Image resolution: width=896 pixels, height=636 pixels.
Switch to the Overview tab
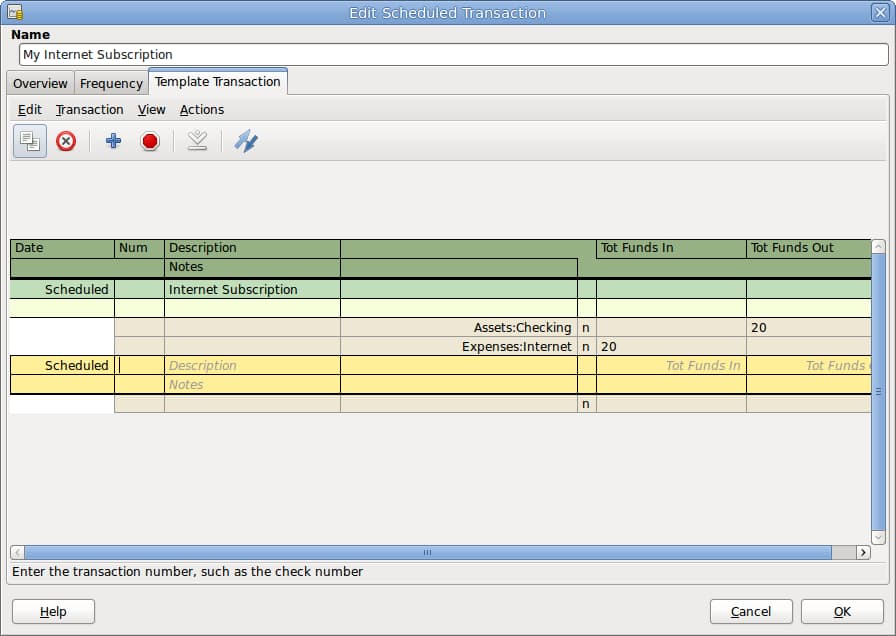coord(40,84)
